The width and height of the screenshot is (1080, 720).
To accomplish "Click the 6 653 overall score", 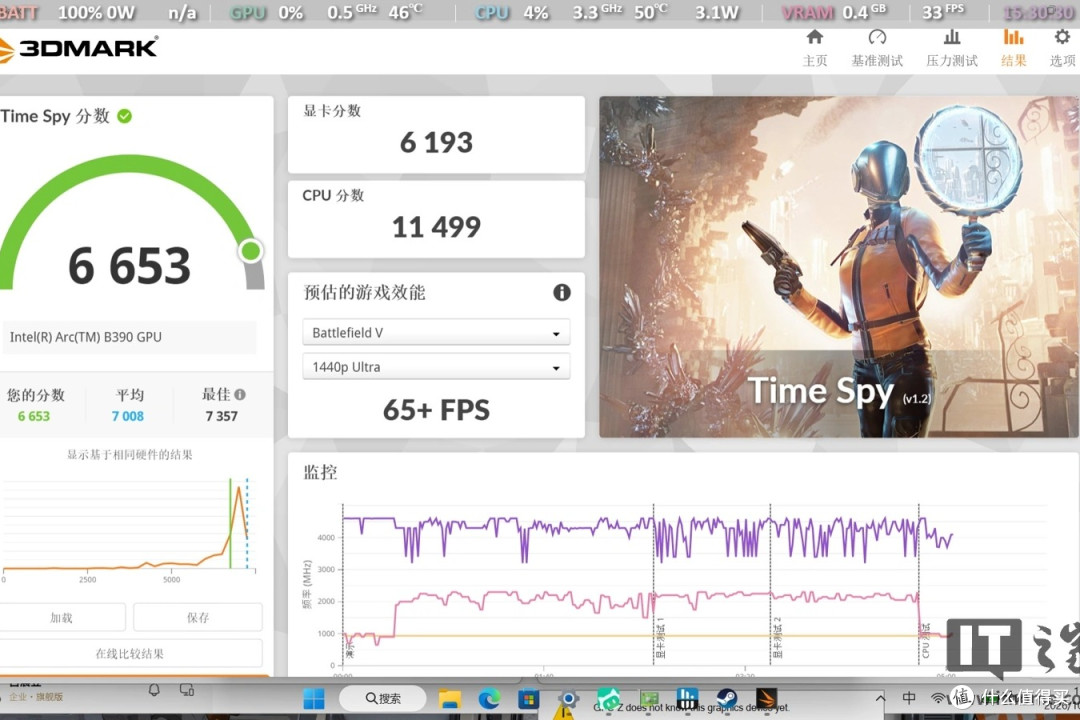I will [x=129, y=265].
